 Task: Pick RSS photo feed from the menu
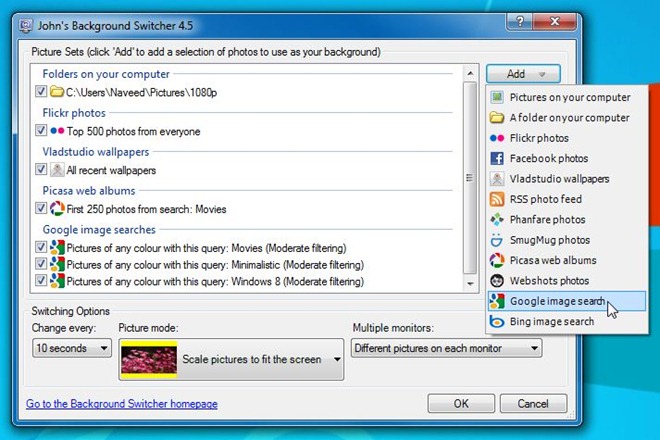pyautogui.click(x=567, y=199)
